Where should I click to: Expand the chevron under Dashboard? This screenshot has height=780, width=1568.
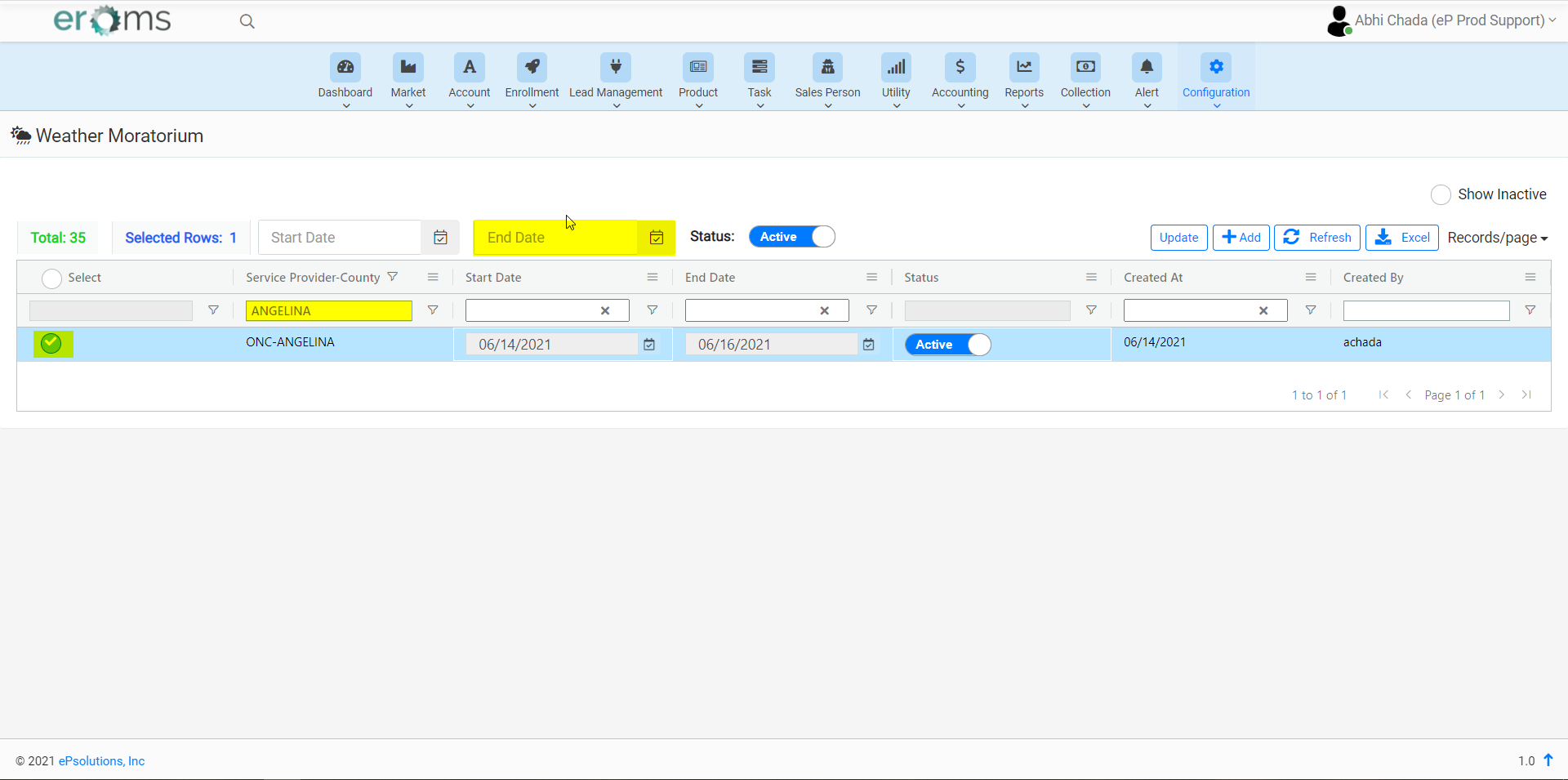click(x=345, y=106)
